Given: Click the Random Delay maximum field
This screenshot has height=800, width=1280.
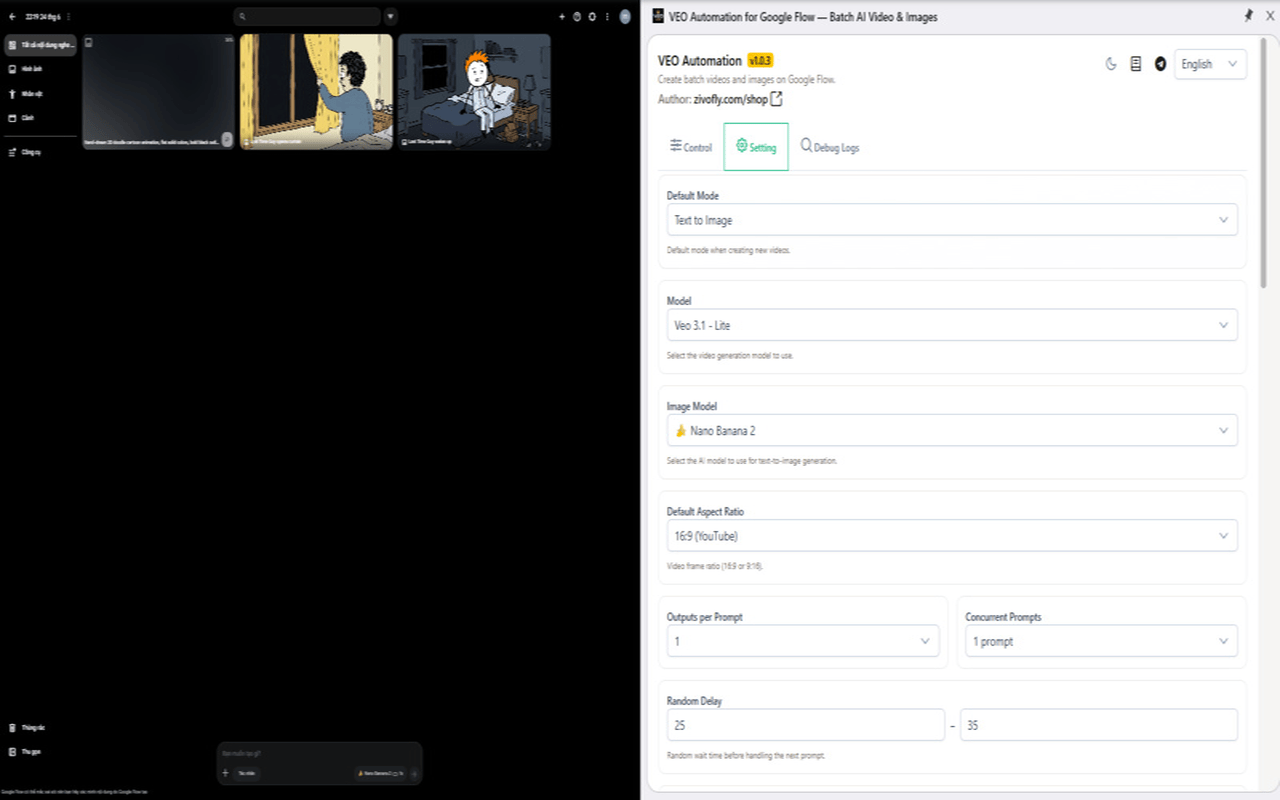Looking at the screenshot, I should pos(1099,725).
